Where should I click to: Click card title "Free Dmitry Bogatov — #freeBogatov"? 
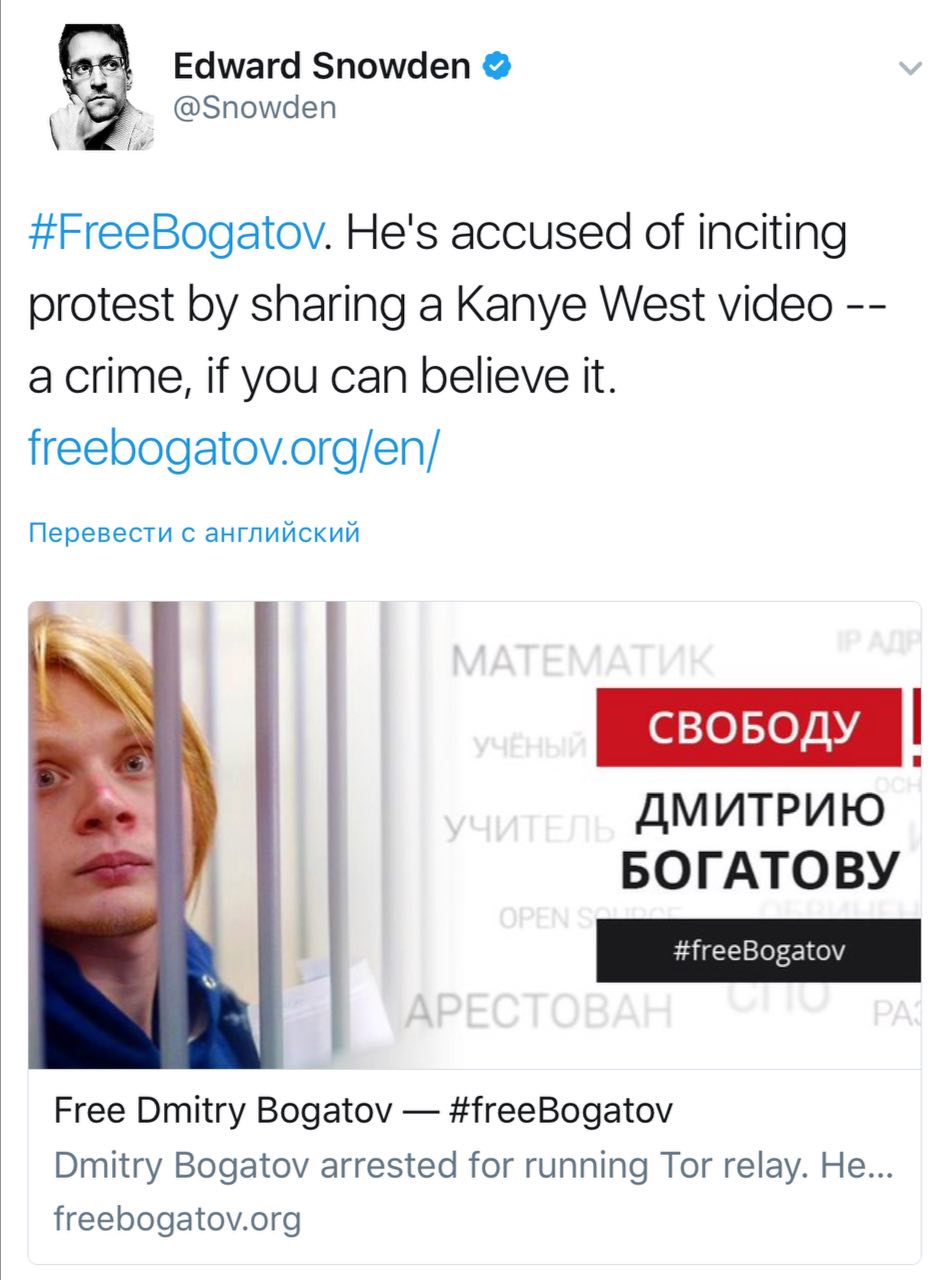[364, 1110]
